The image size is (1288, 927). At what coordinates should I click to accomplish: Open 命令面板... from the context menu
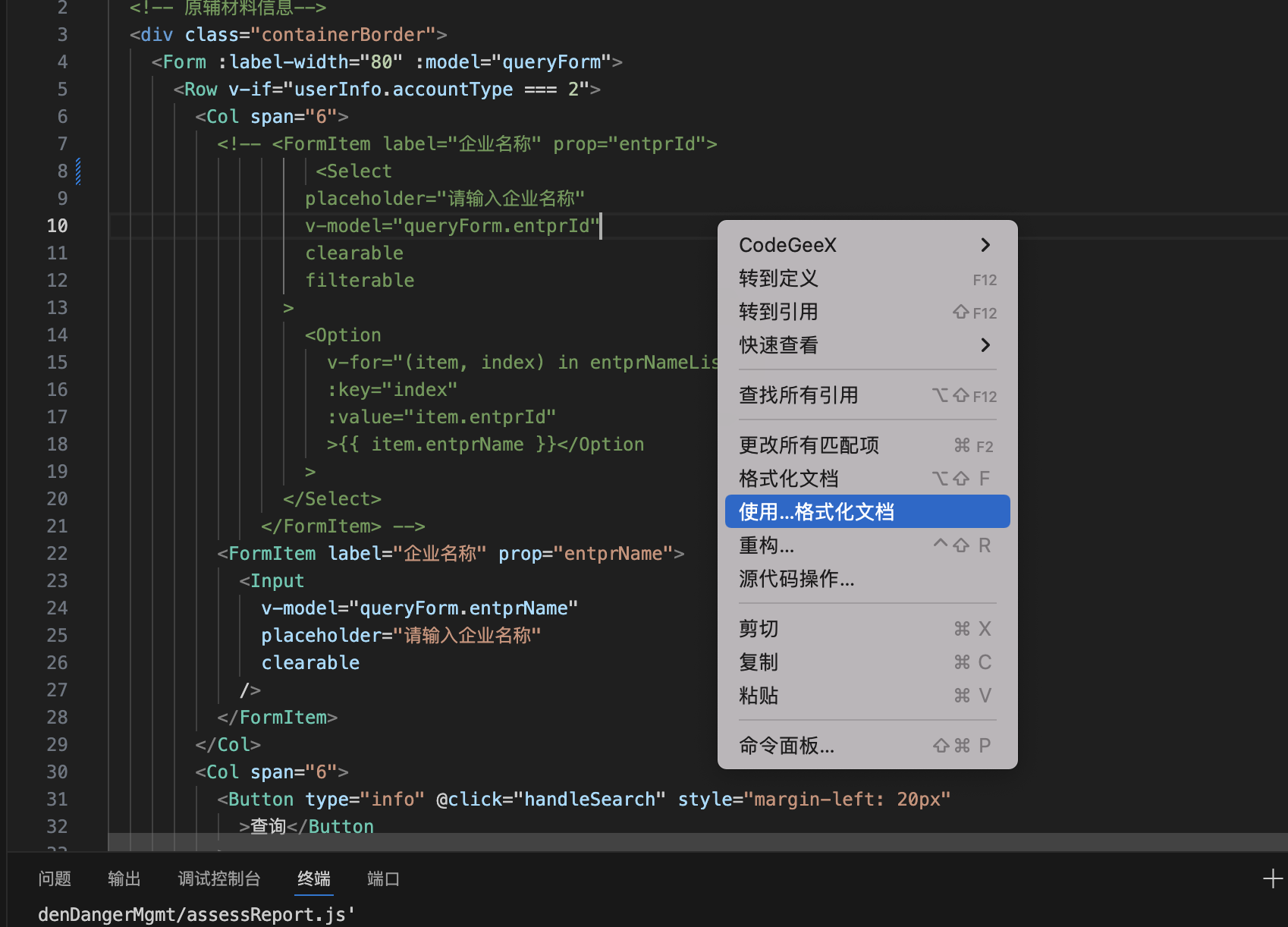867,746
